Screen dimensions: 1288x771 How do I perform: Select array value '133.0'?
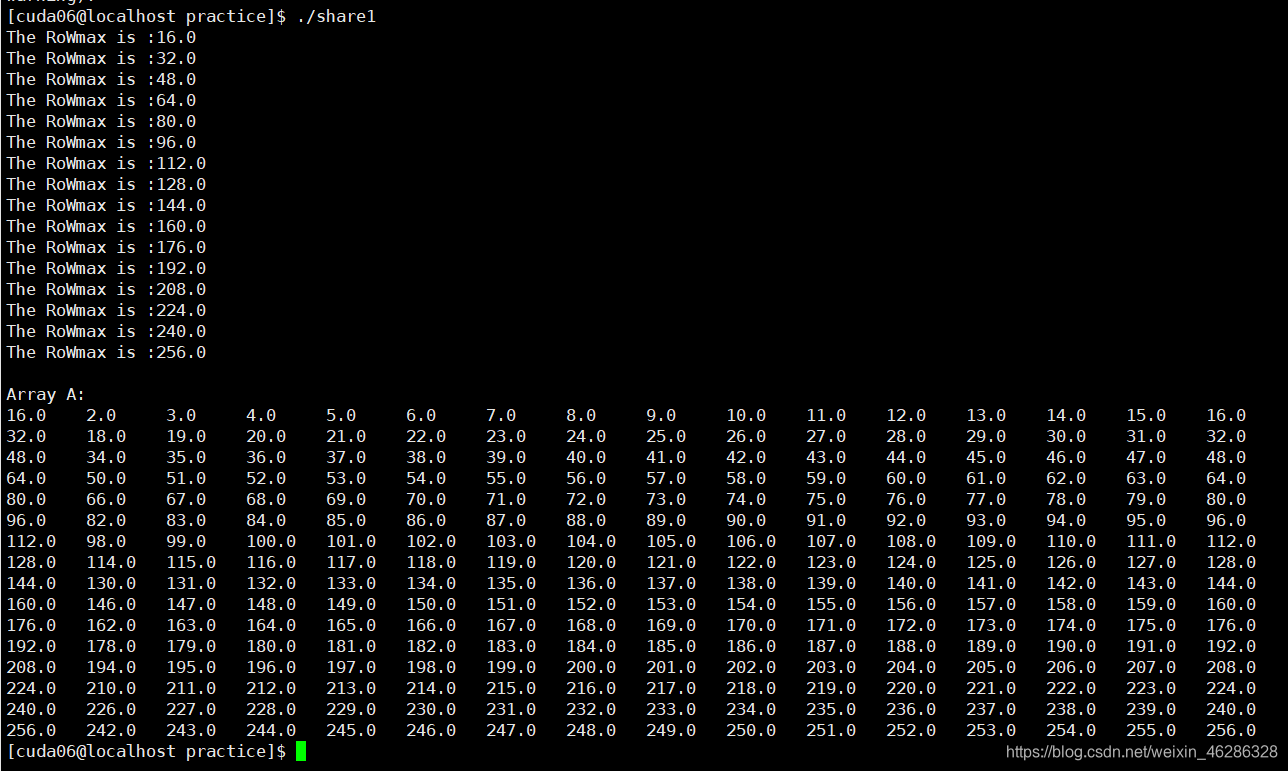click(x=351, y=584)
